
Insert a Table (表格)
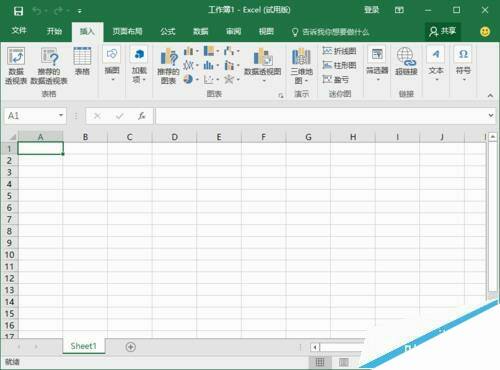[82, 61]
